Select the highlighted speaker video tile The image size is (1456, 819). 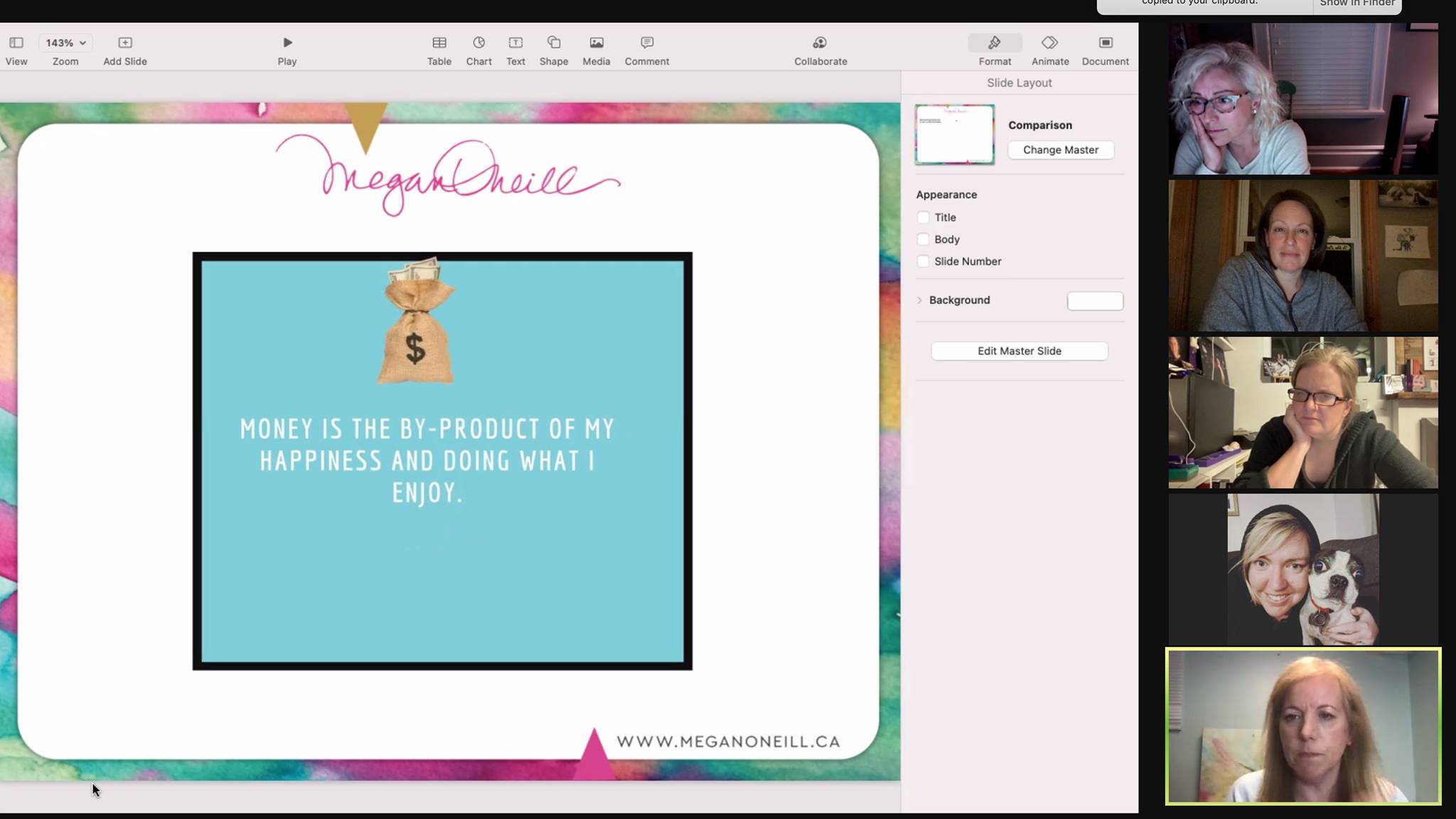tap(1303, 726)
